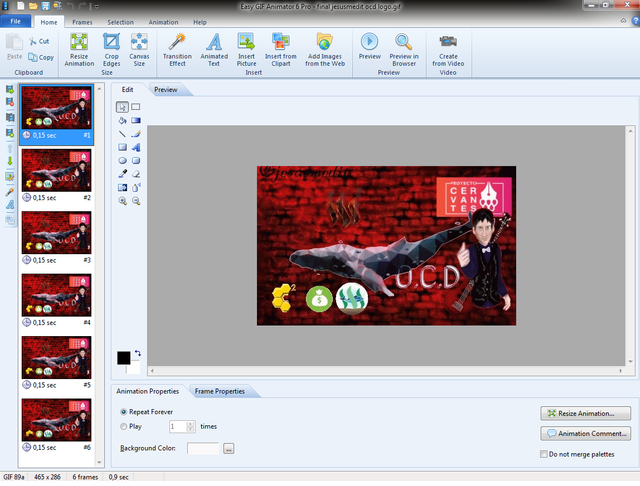
Task: Open the Crop Edges tool
Action: pos(111,50)
